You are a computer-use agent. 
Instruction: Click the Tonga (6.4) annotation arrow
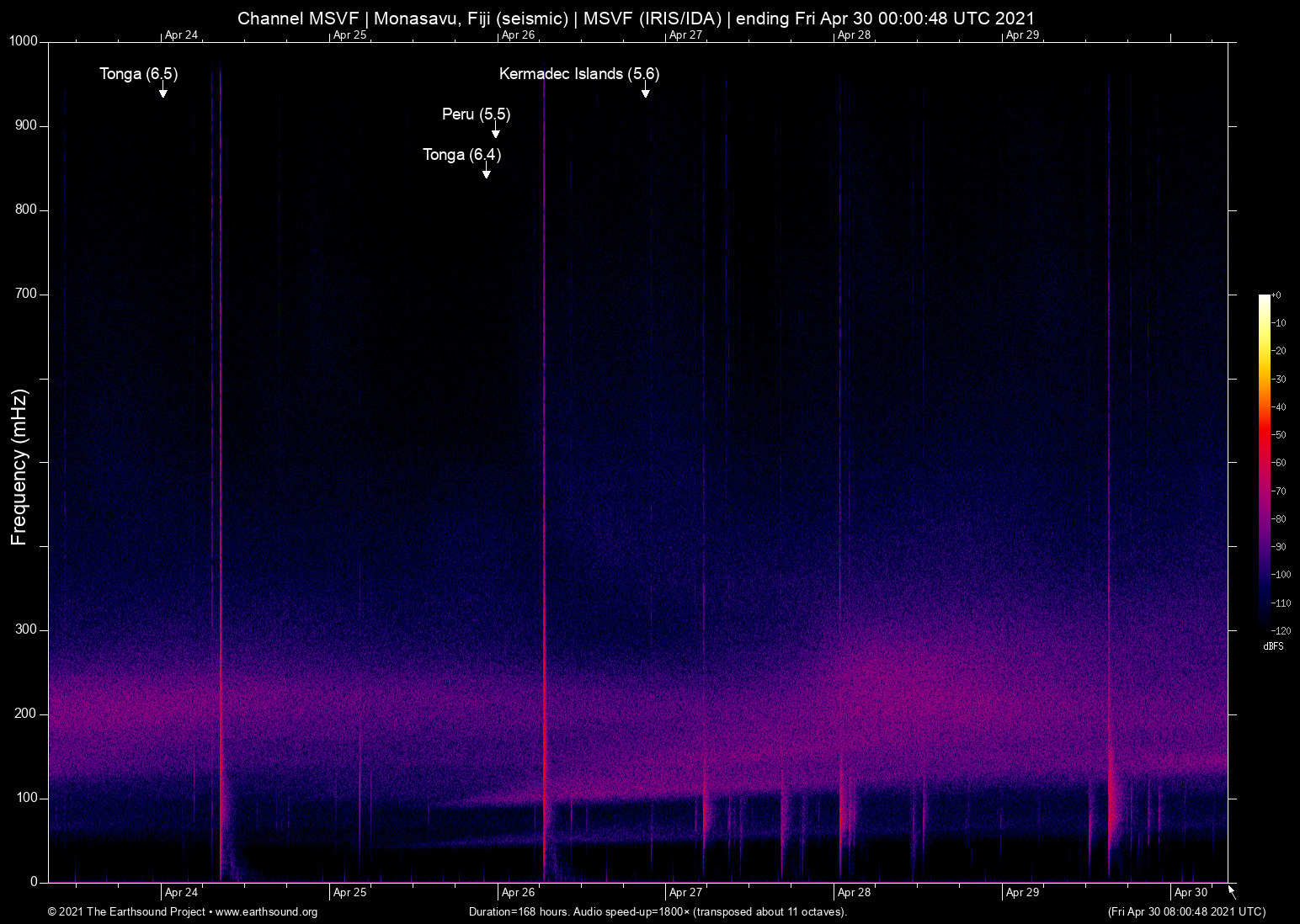[x=485, y=173]
